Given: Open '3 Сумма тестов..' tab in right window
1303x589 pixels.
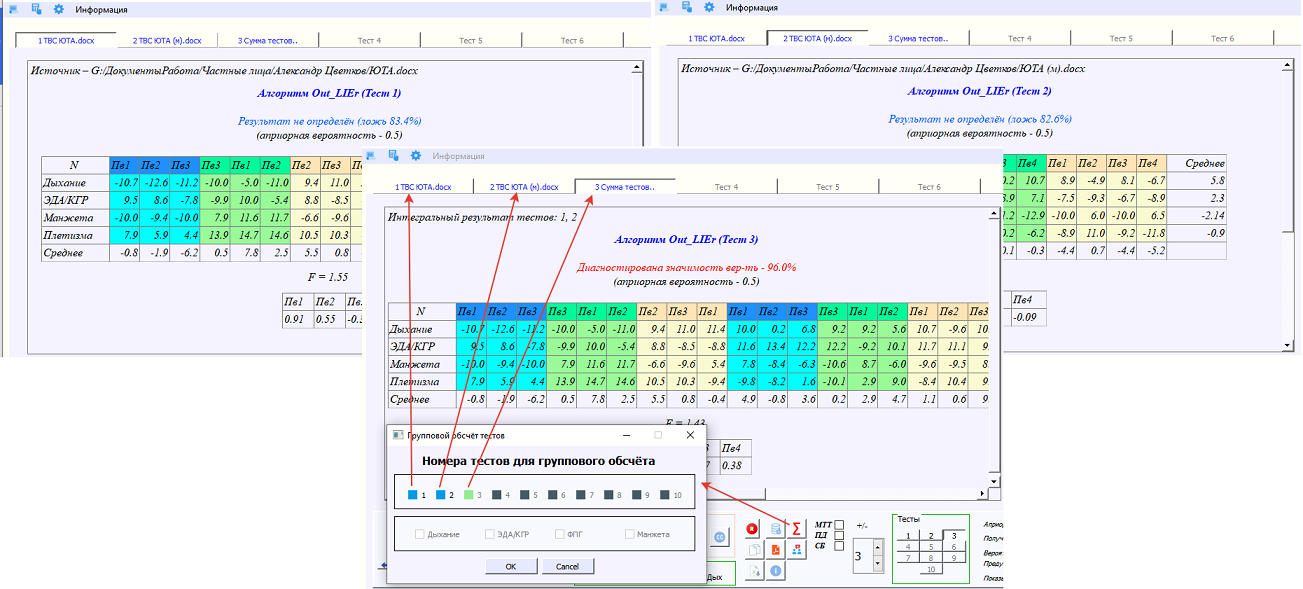Looking at the screenshot, I should tap(918, 39).
